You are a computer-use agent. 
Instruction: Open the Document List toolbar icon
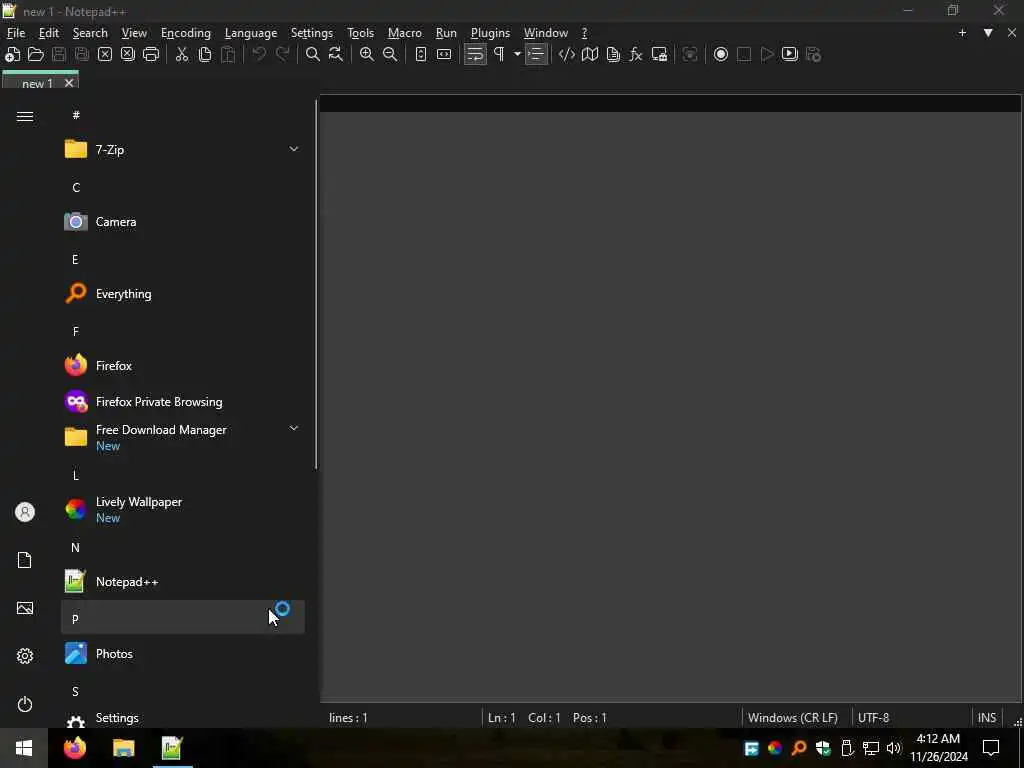(x=613, y=55)
